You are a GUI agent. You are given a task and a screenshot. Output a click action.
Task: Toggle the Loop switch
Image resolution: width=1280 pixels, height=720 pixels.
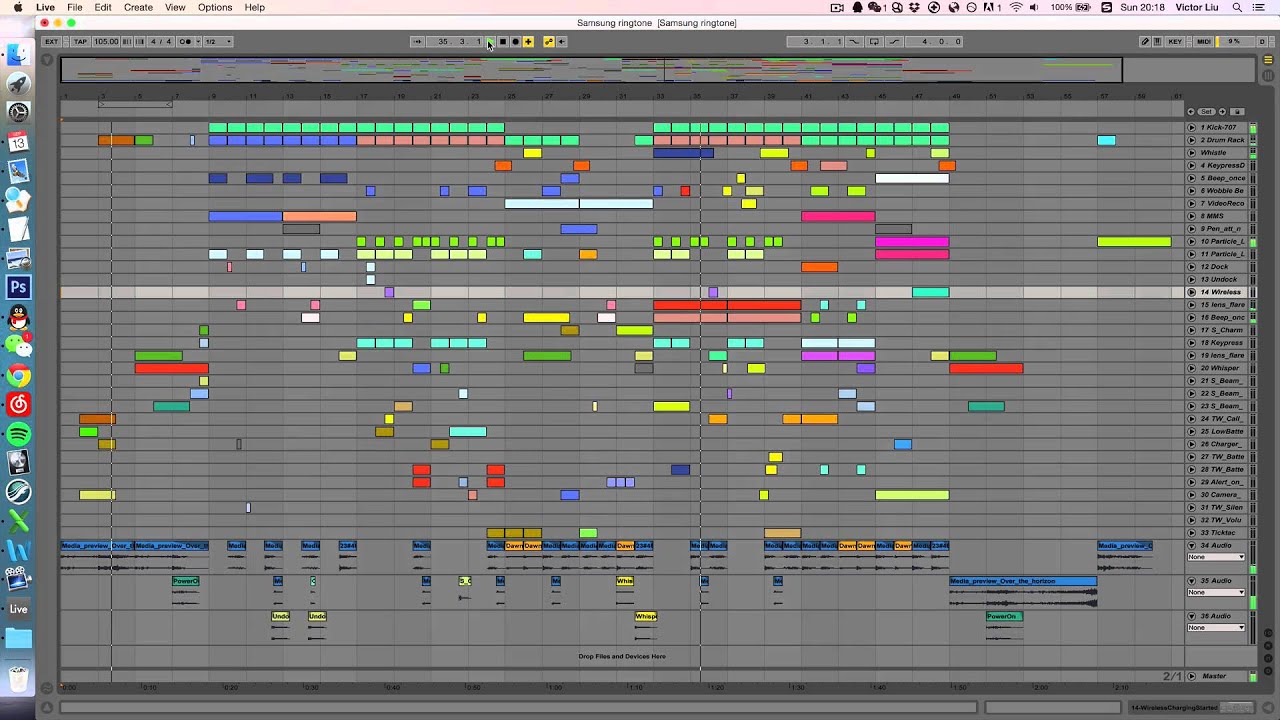(875, 42)
